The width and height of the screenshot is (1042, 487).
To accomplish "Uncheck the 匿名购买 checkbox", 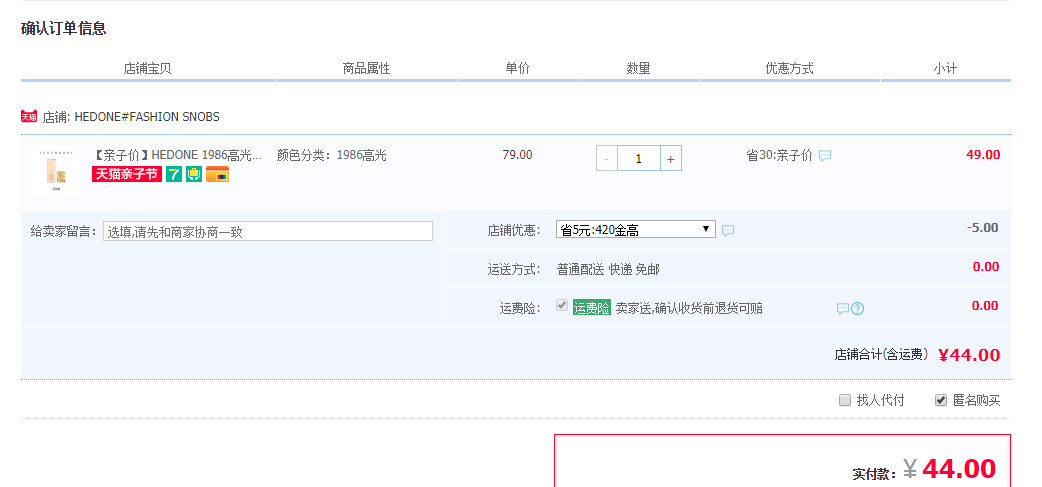I will click(940, 400).
